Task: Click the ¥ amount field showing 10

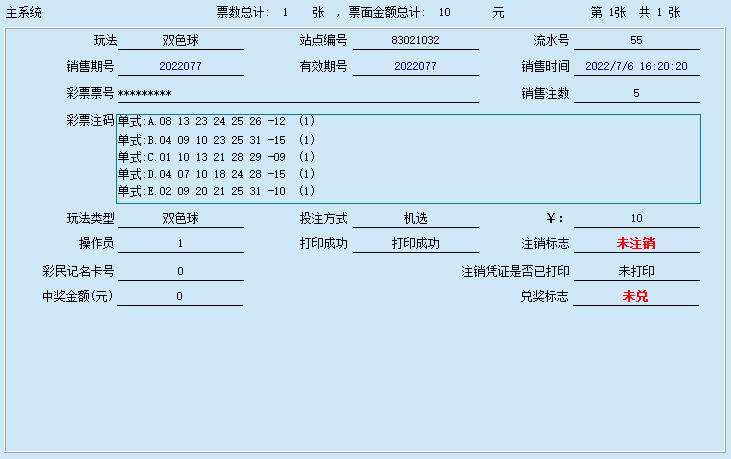Action: point(636,219)
